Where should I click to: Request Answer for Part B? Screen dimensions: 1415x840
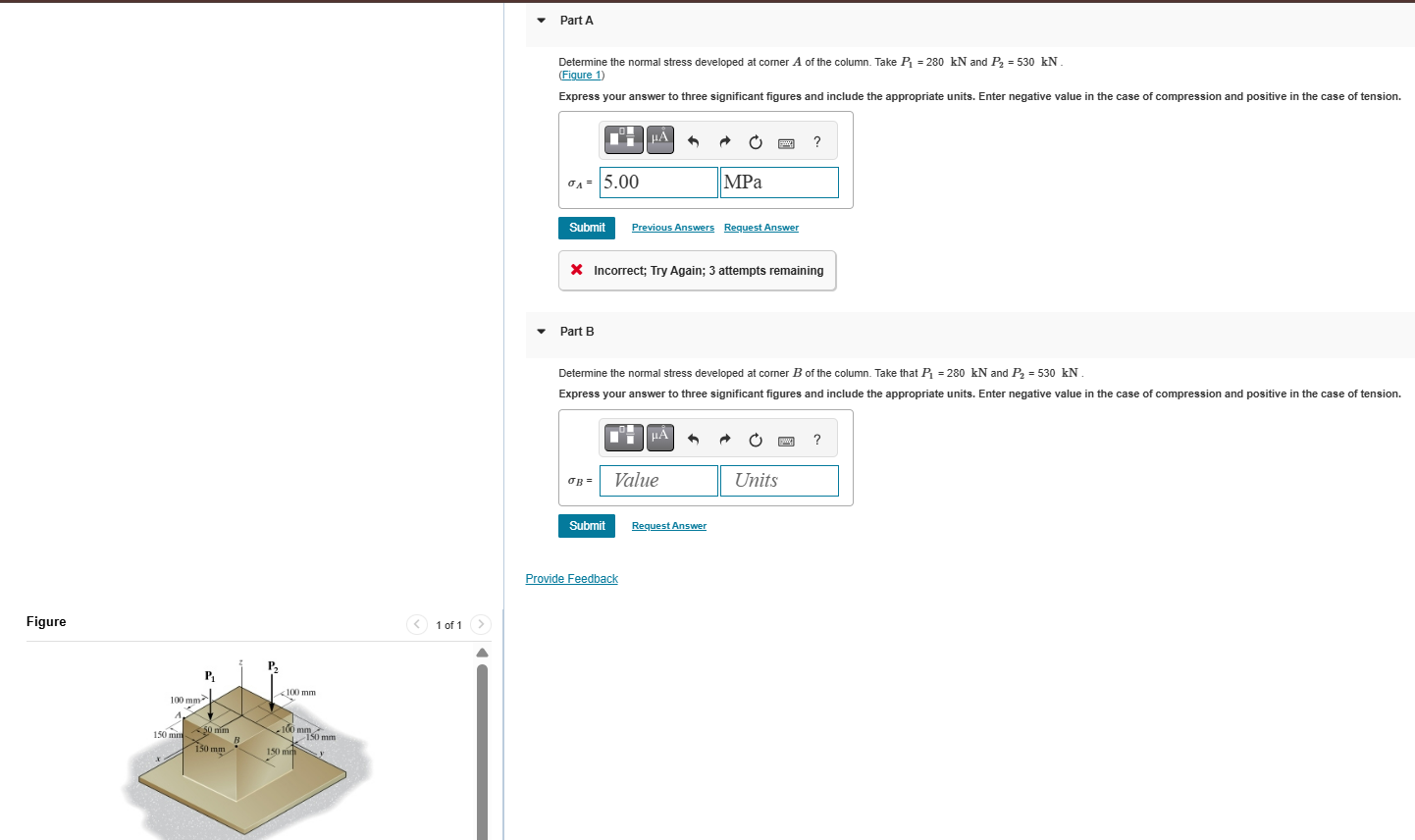tap(668, 525)
